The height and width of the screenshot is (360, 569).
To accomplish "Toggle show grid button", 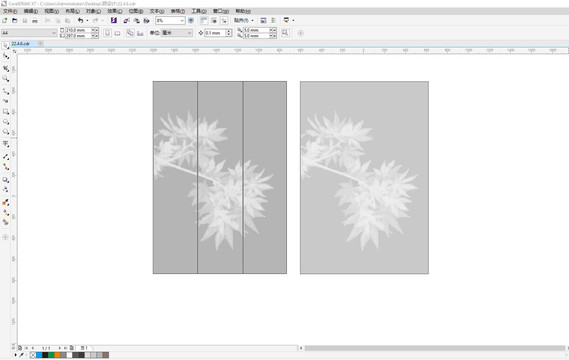I will pyautogui.click(x=214, y=21).
